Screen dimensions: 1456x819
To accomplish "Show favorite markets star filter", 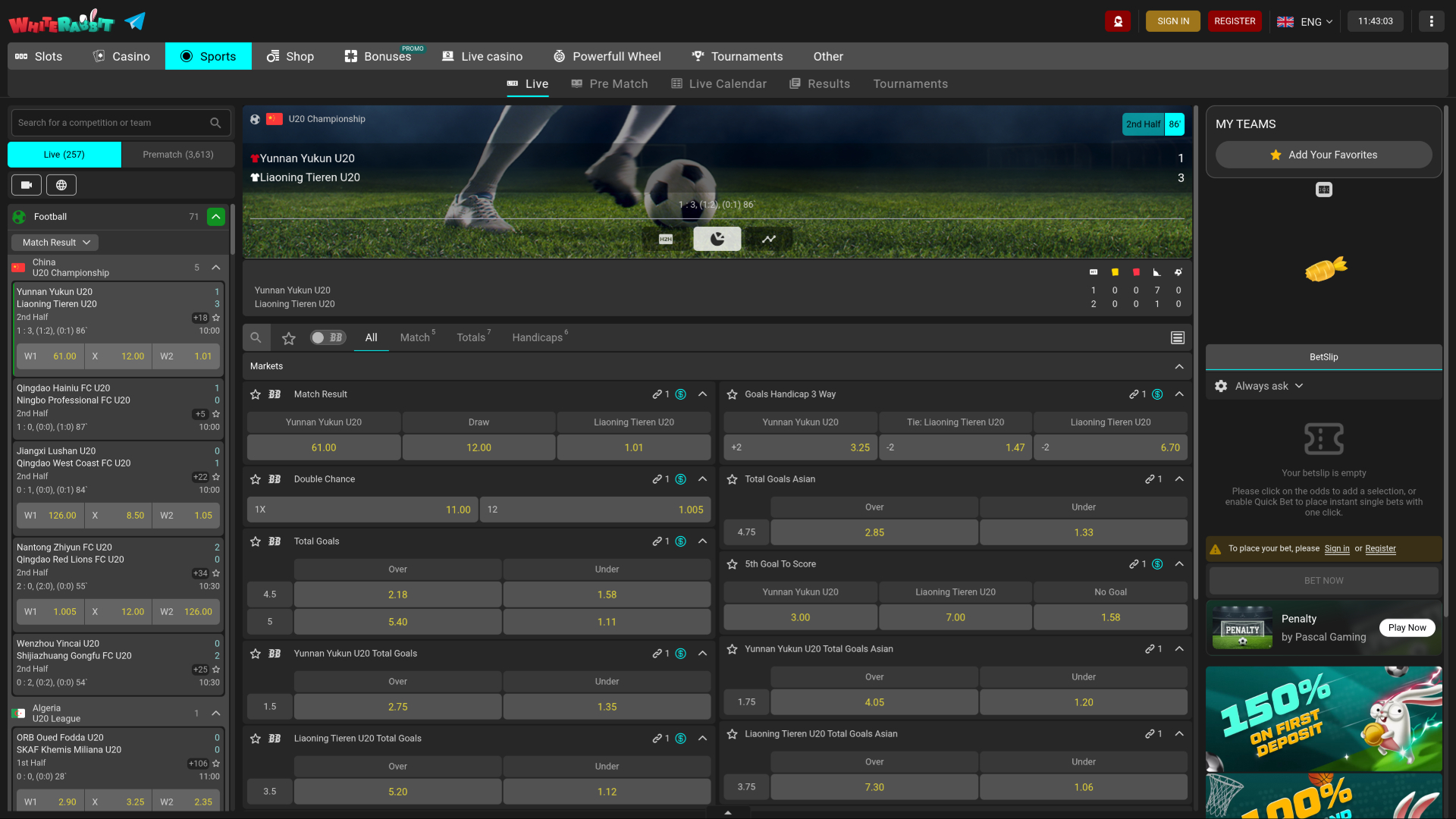I will (289, 338).
